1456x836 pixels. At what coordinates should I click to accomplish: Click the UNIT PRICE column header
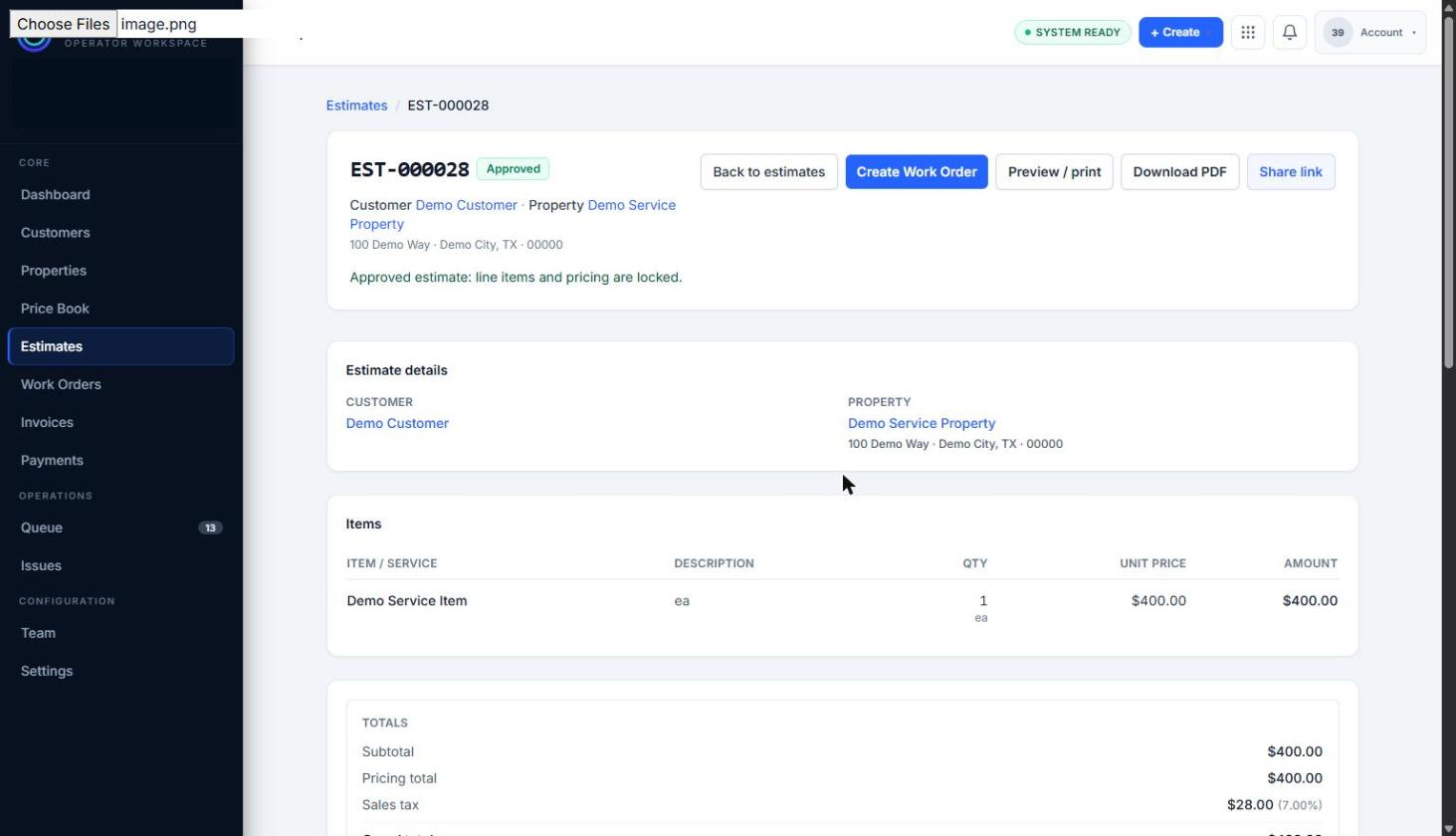(x=1152, y=563)
